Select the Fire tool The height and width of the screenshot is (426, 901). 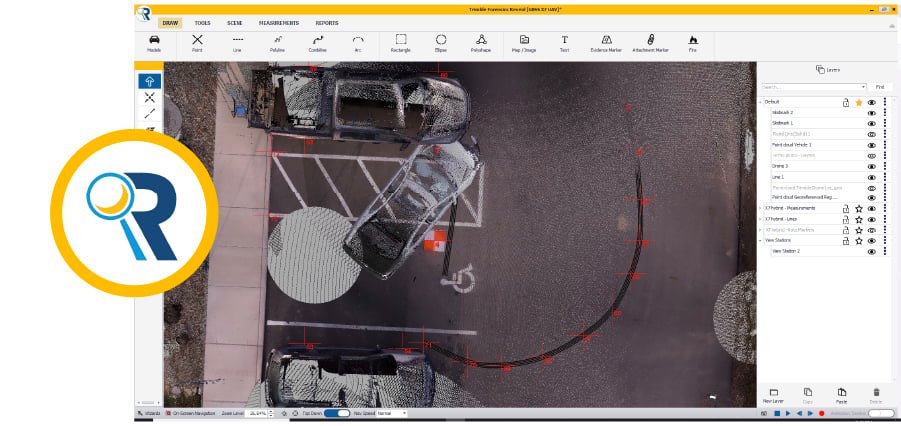693,44
